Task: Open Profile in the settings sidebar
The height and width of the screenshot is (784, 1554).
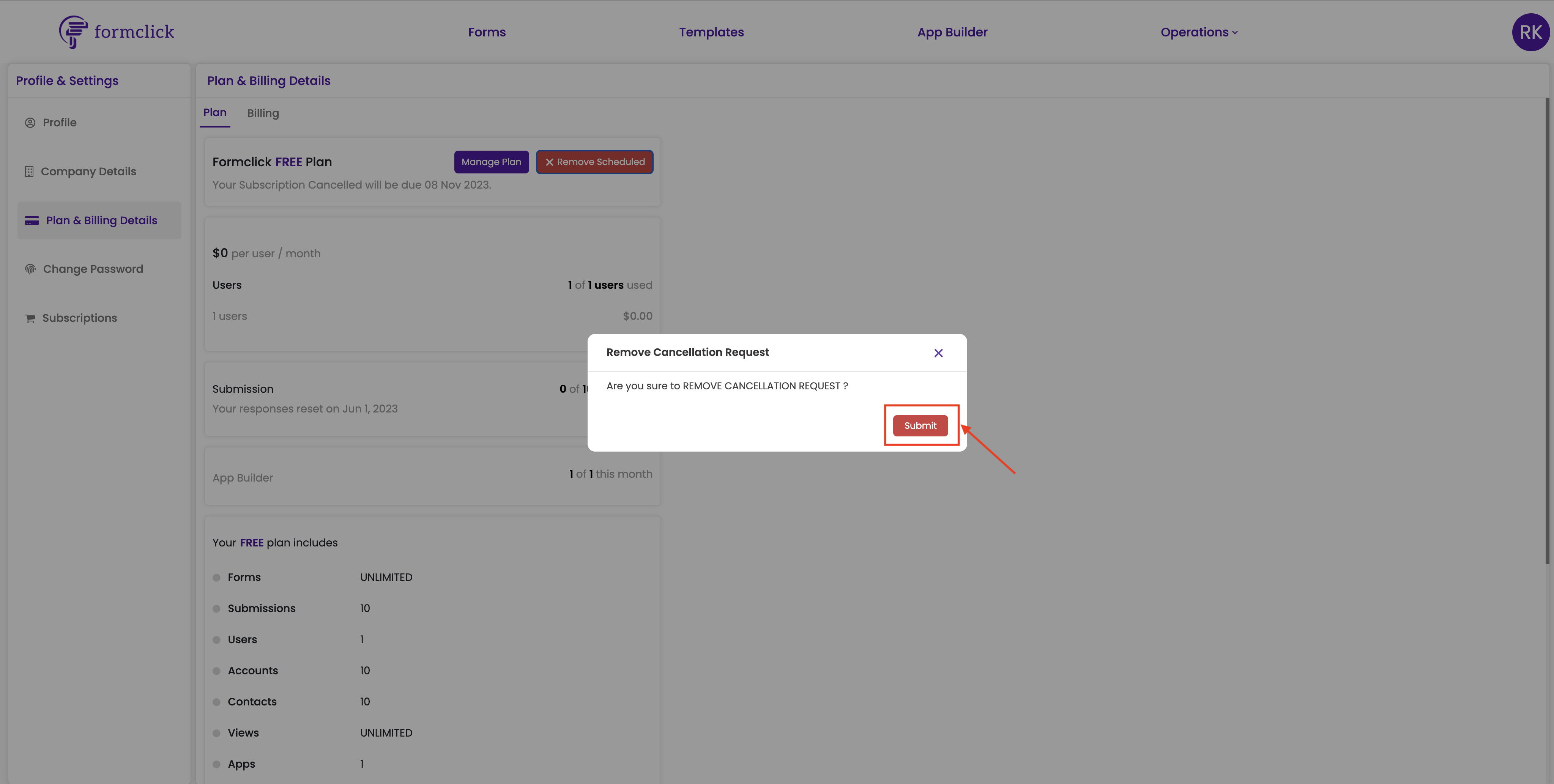Action: tap(99, 123)
